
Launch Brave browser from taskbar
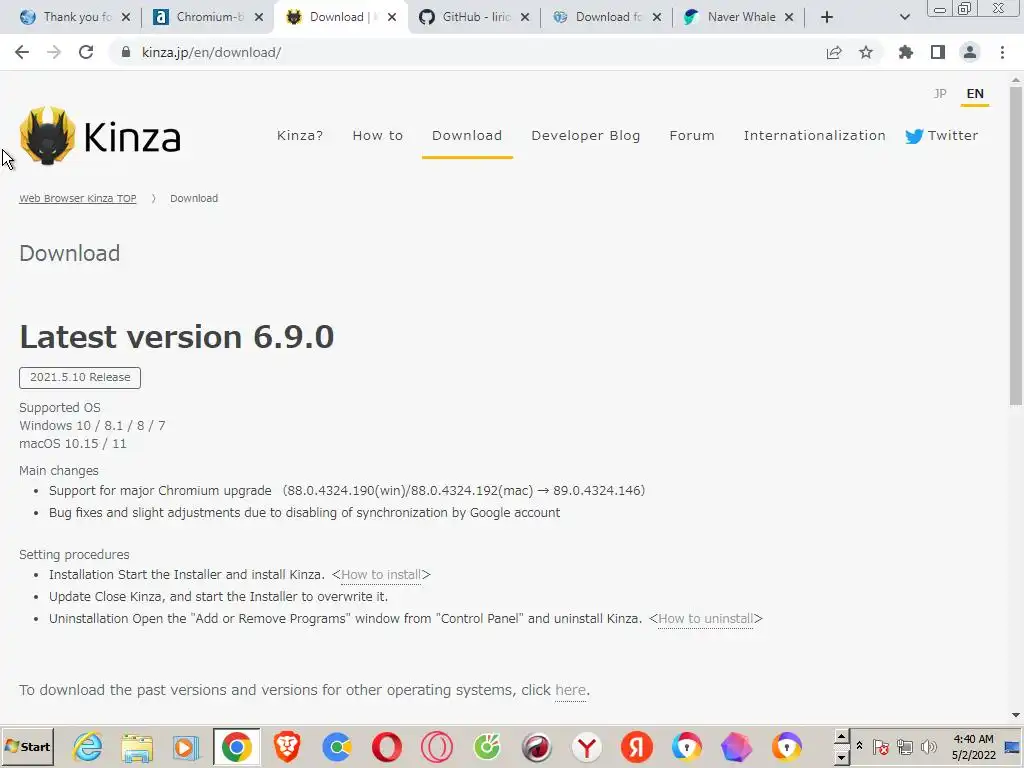click(x=287, y=746)
